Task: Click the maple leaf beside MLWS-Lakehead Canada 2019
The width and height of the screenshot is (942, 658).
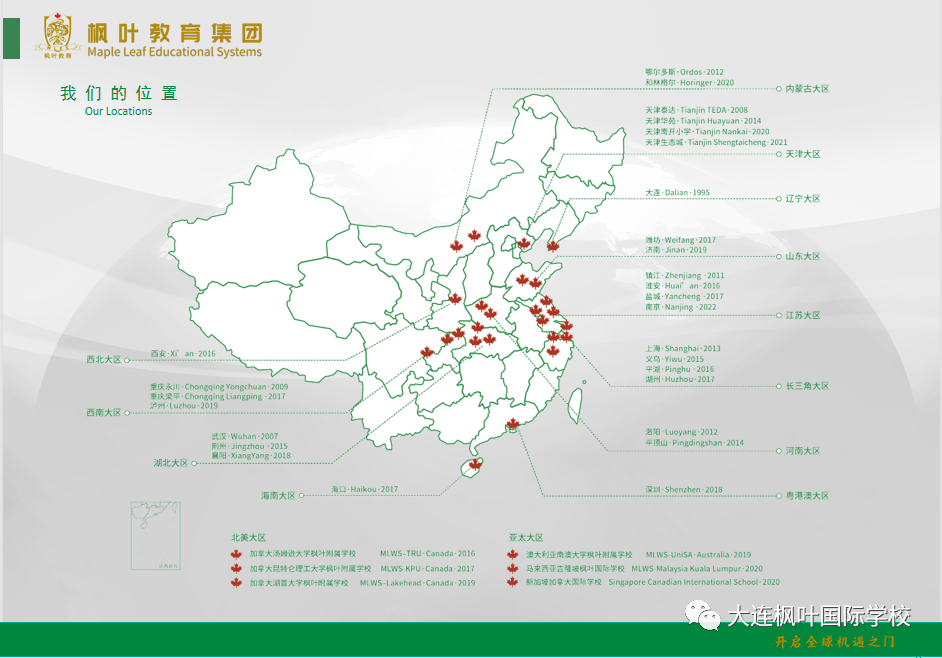Action: click(x=237, y=582)
